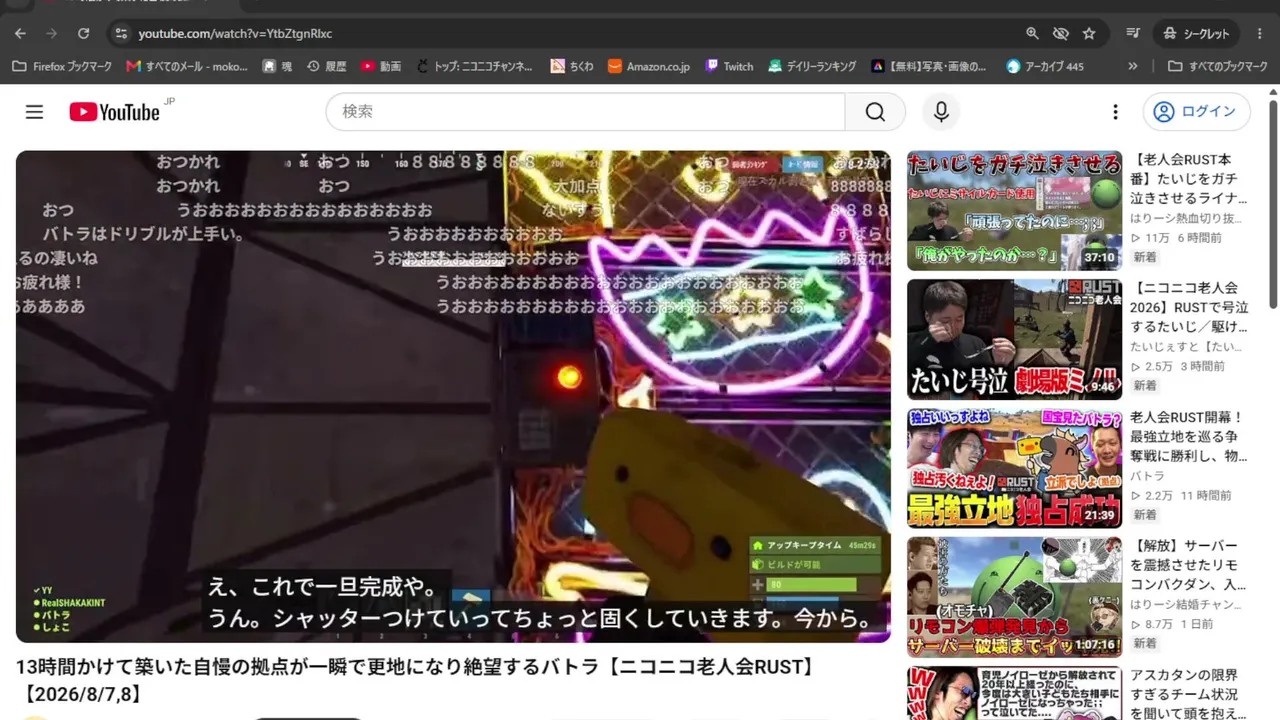Open the Twitch bookmark
This screenshot has height=720, width=1280.
(x=729, y=66)
